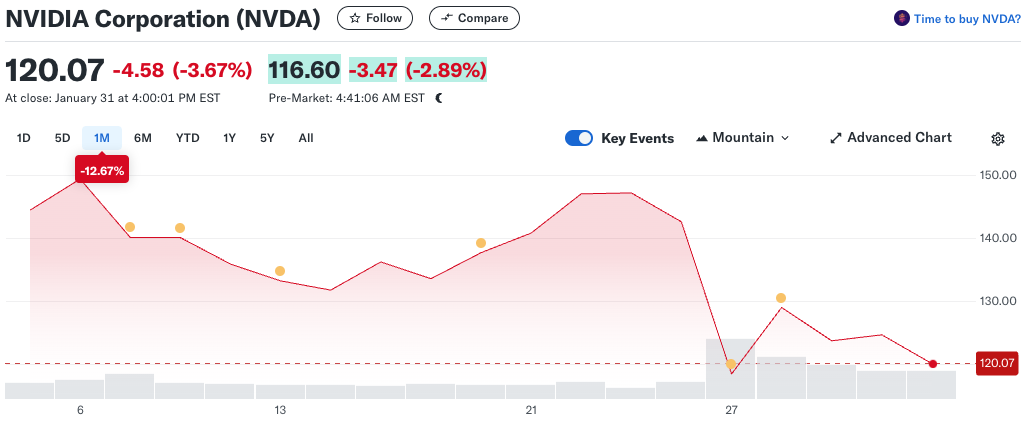Image resolution: width=1034 pixels, height=423 pixels.
Task: Click the purple icon beside Time to buy NVDA
Action: click(x=901, y=18)
